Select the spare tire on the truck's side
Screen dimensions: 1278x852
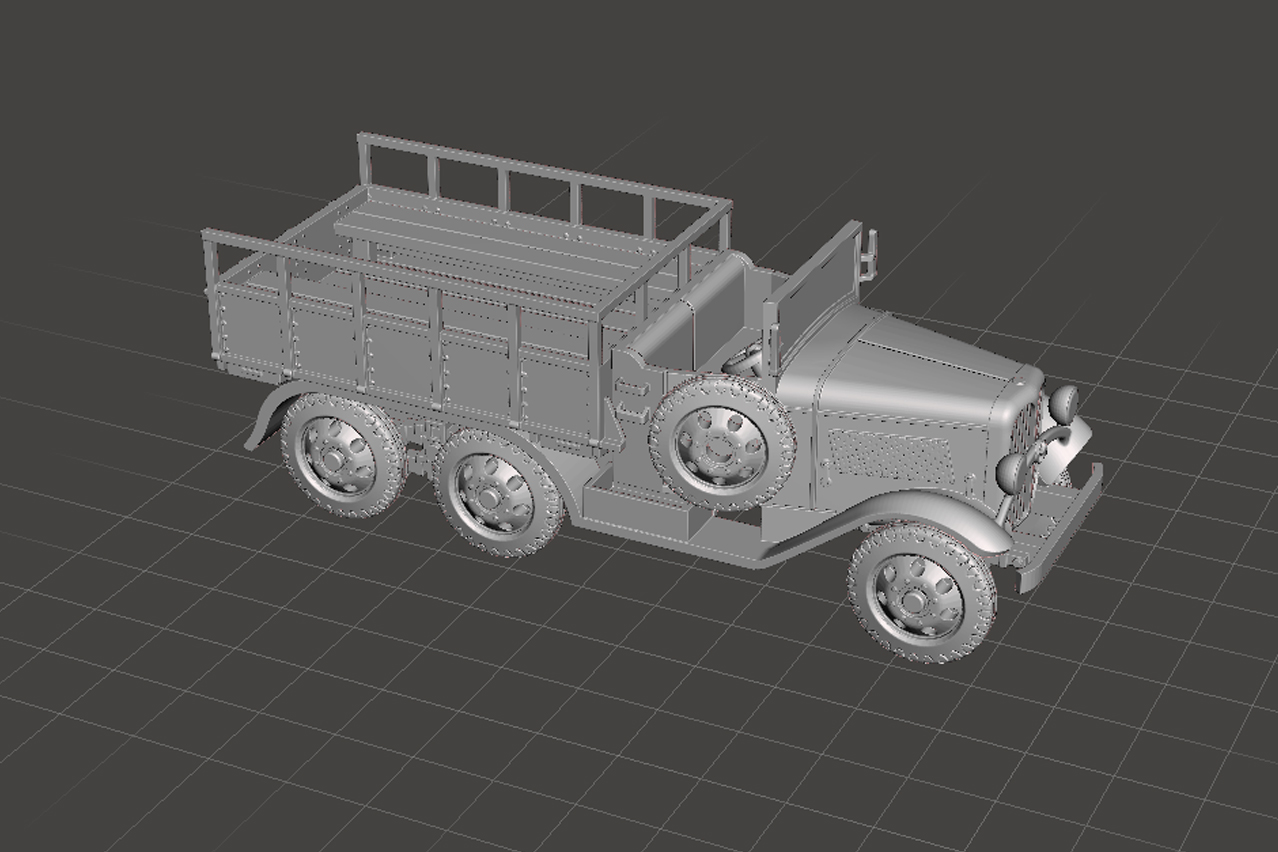(x=722, y=443)
